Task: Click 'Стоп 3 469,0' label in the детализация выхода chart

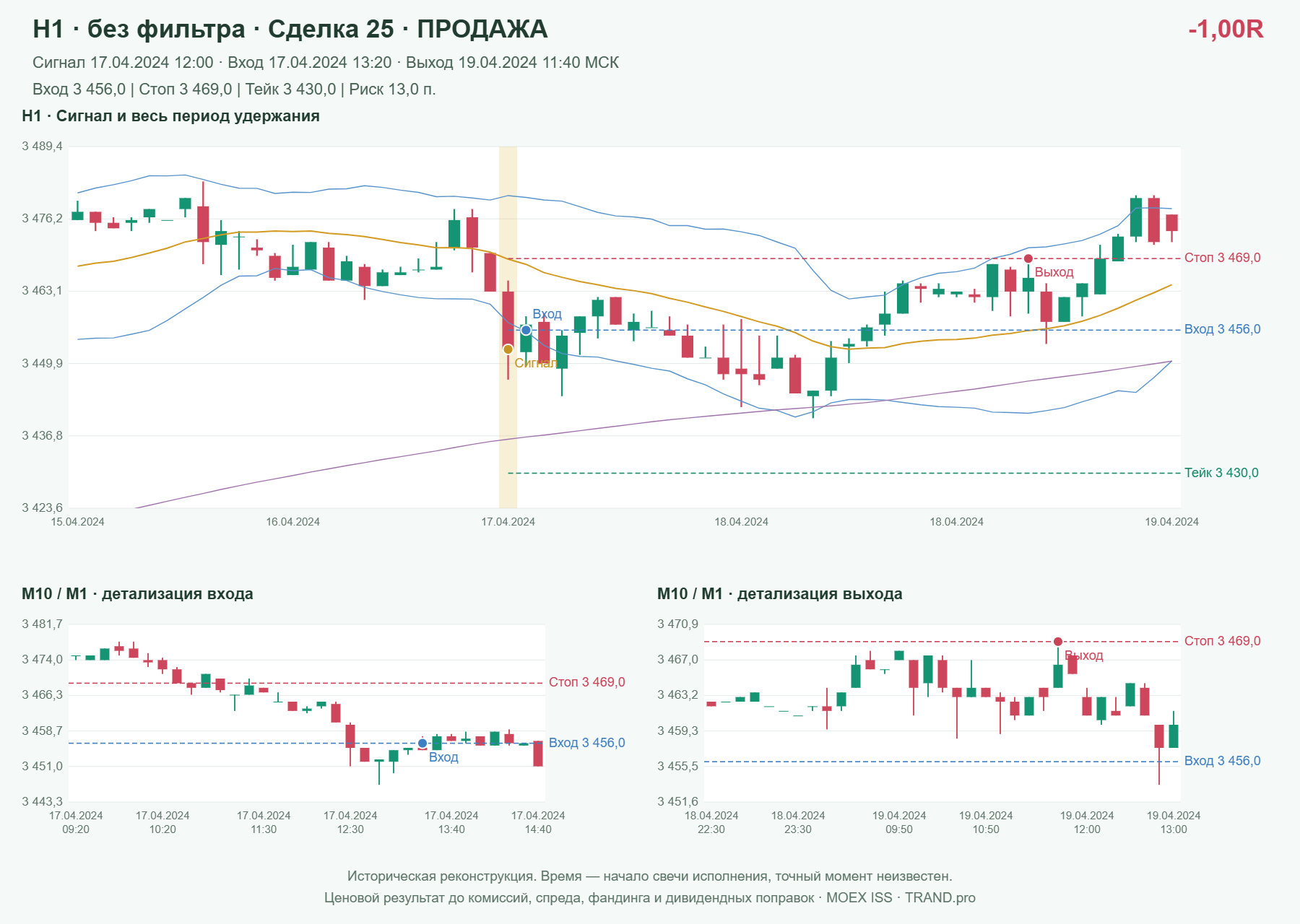Action: tap(1223, 641)
